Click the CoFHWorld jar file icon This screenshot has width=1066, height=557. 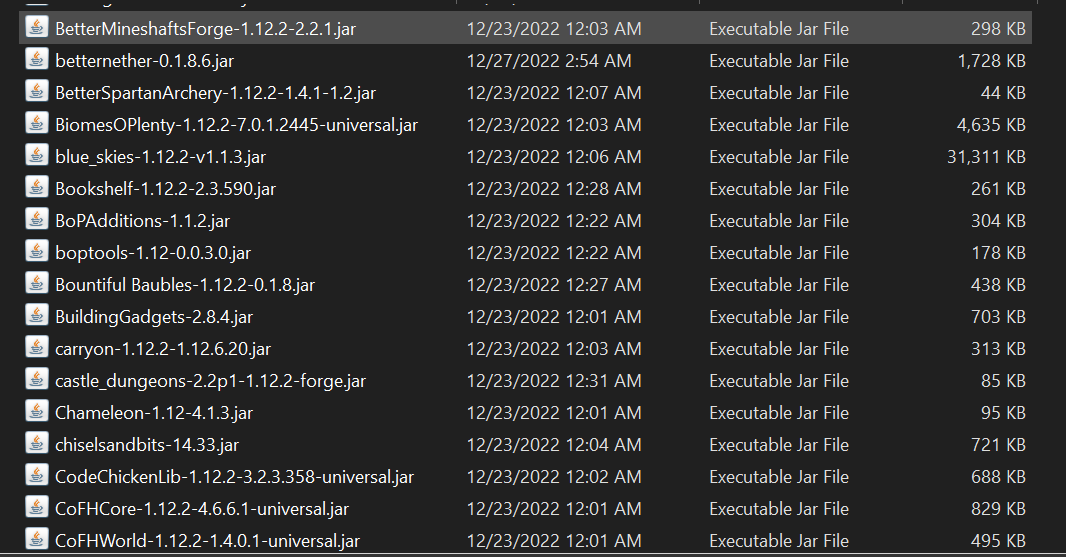point(37,539)
